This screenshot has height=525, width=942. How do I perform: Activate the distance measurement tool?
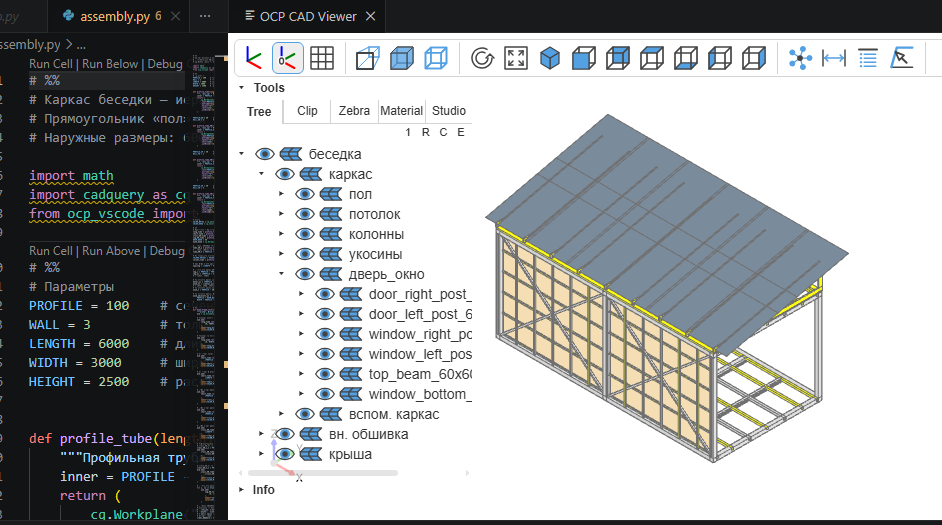(834, 58)
